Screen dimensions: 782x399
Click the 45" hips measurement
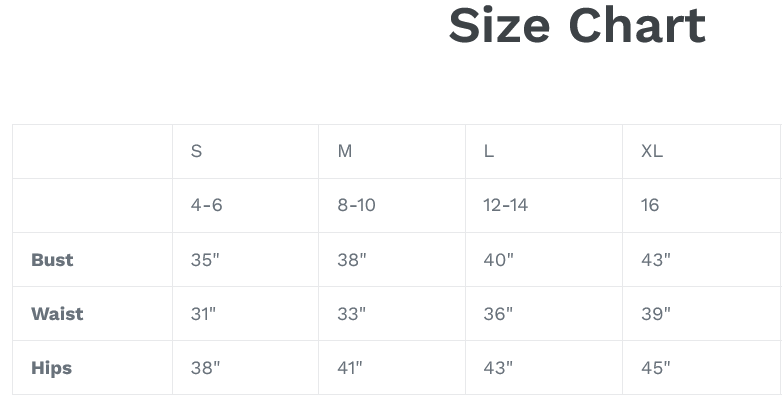656,368
